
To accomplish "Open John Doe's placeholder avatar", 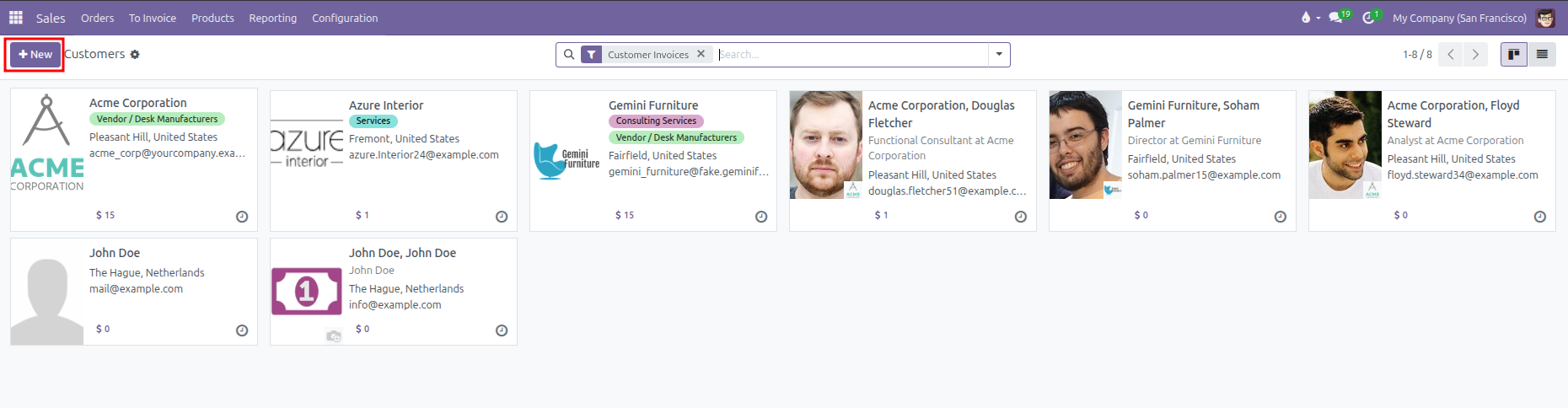I will click(47, 292).
